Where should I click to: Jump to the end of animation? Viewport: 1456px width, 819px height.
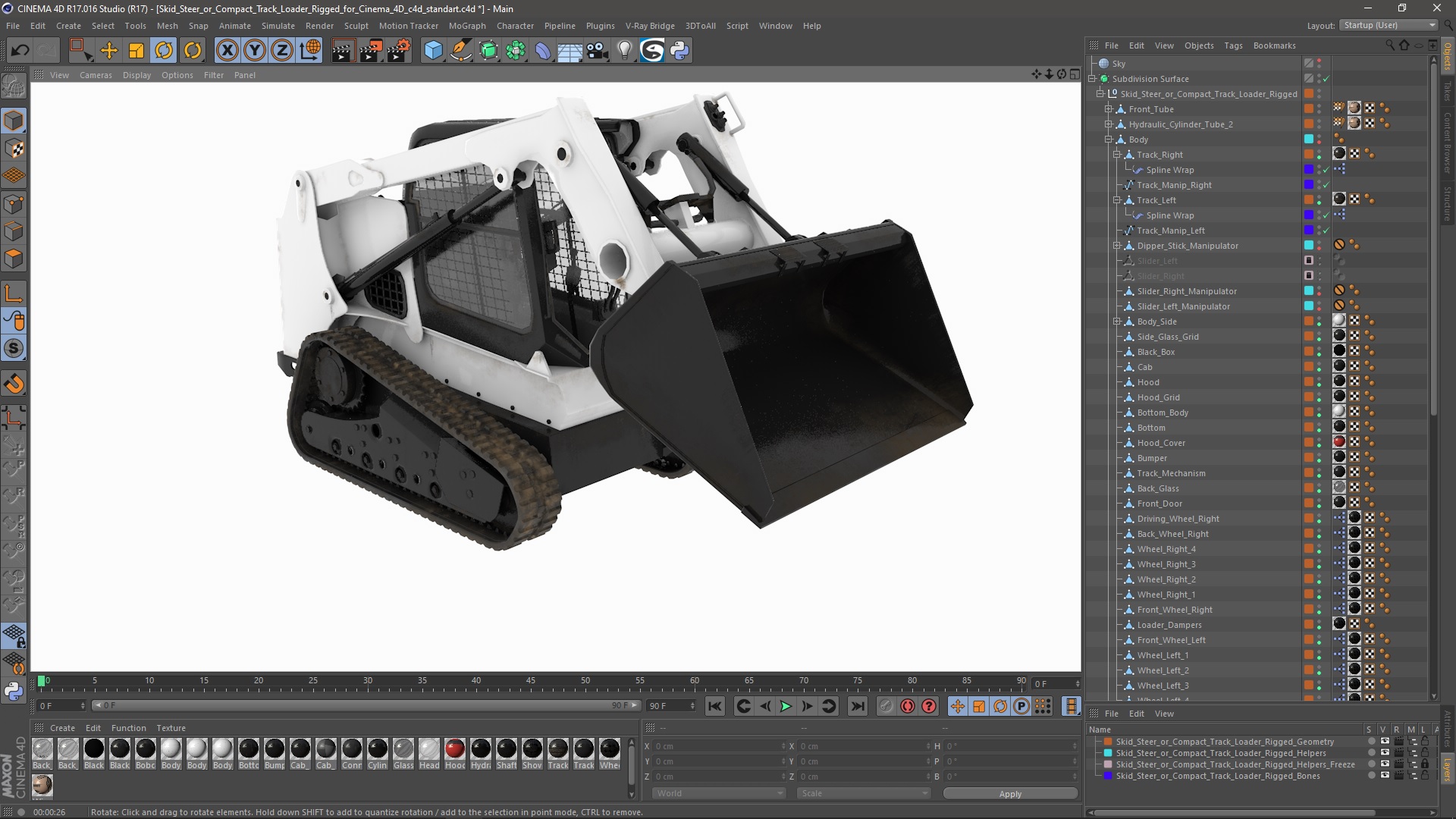click(x=857, y=707)
